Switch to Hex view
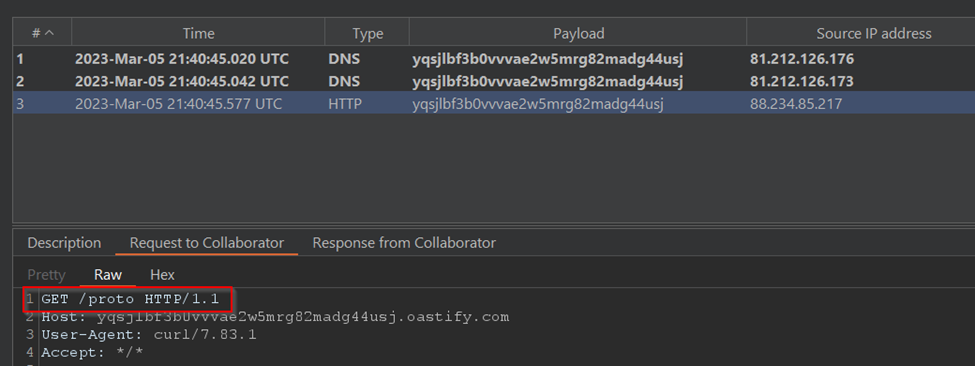The image size is (975, 366). coord(162,275)
